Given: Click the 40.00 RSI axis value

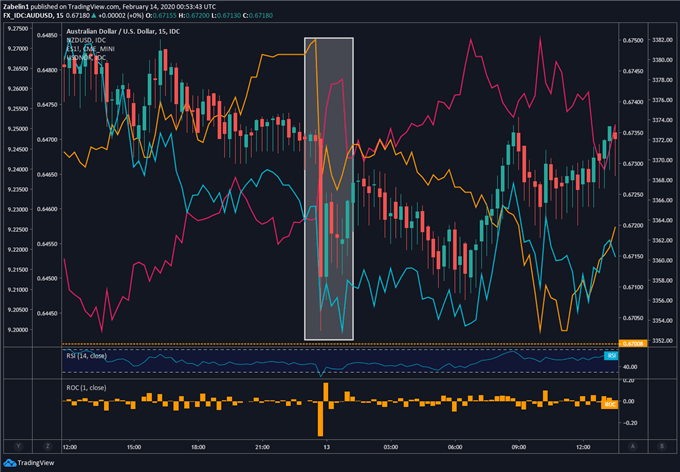Looking at the screenshot, I should pos(630,367).
